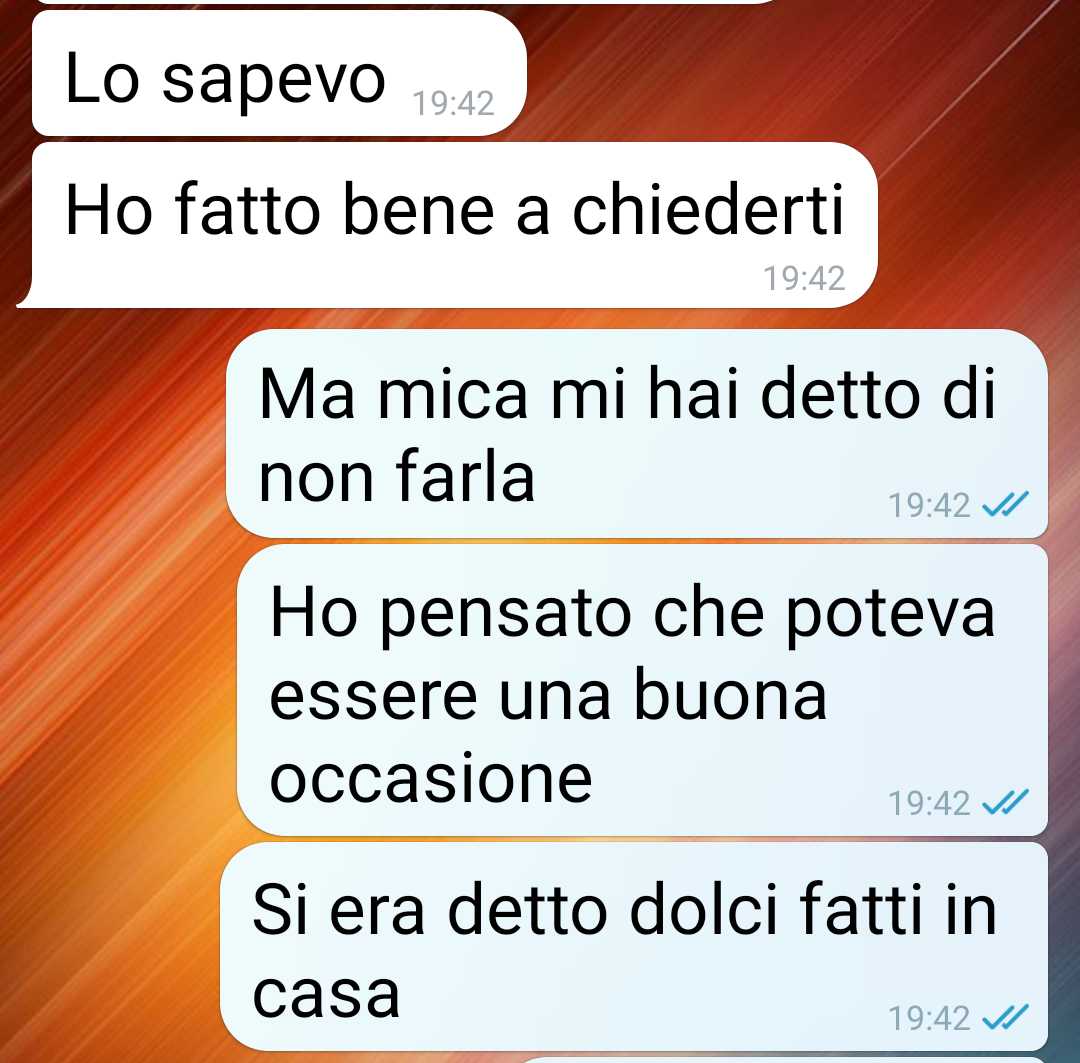
Task: Click the word "sapevo" in first message
Action: pos(273,81)
